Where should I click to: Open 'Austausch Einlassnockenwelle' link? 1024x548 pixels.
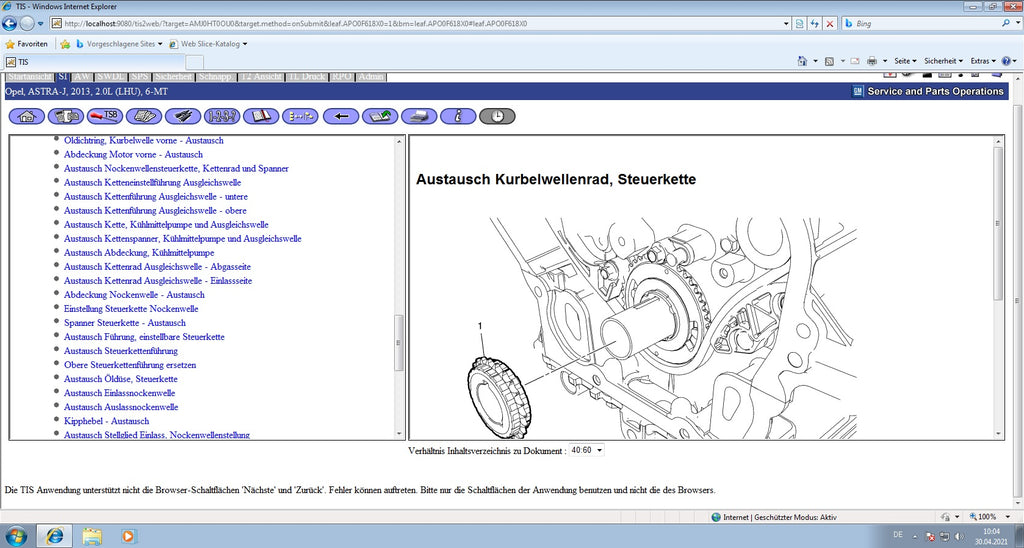[x=120, y=393]
